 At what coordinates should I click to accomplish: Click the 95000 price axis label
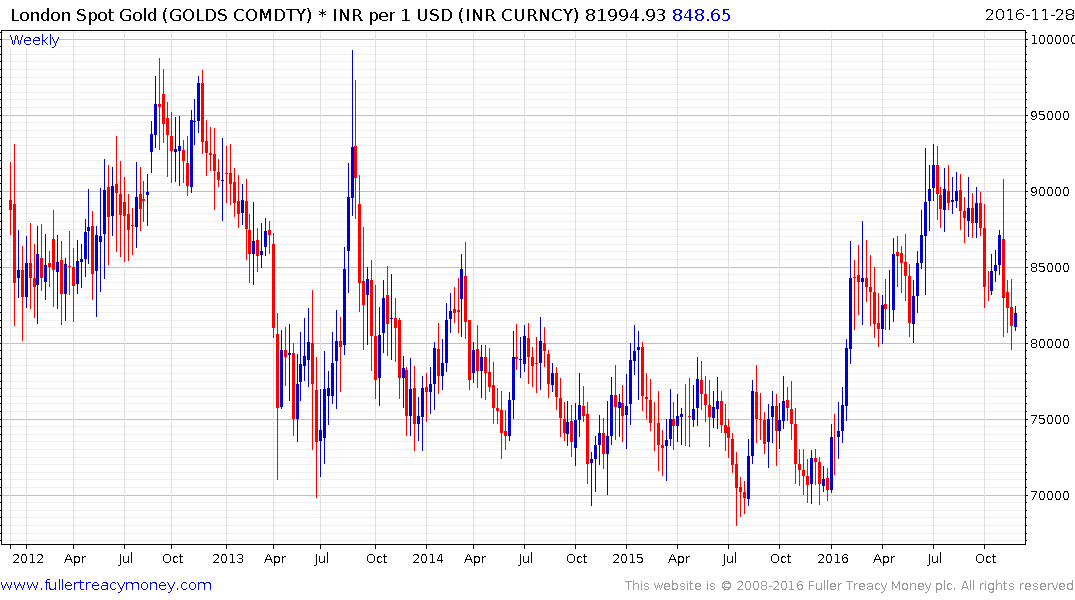coord(1050,116)
